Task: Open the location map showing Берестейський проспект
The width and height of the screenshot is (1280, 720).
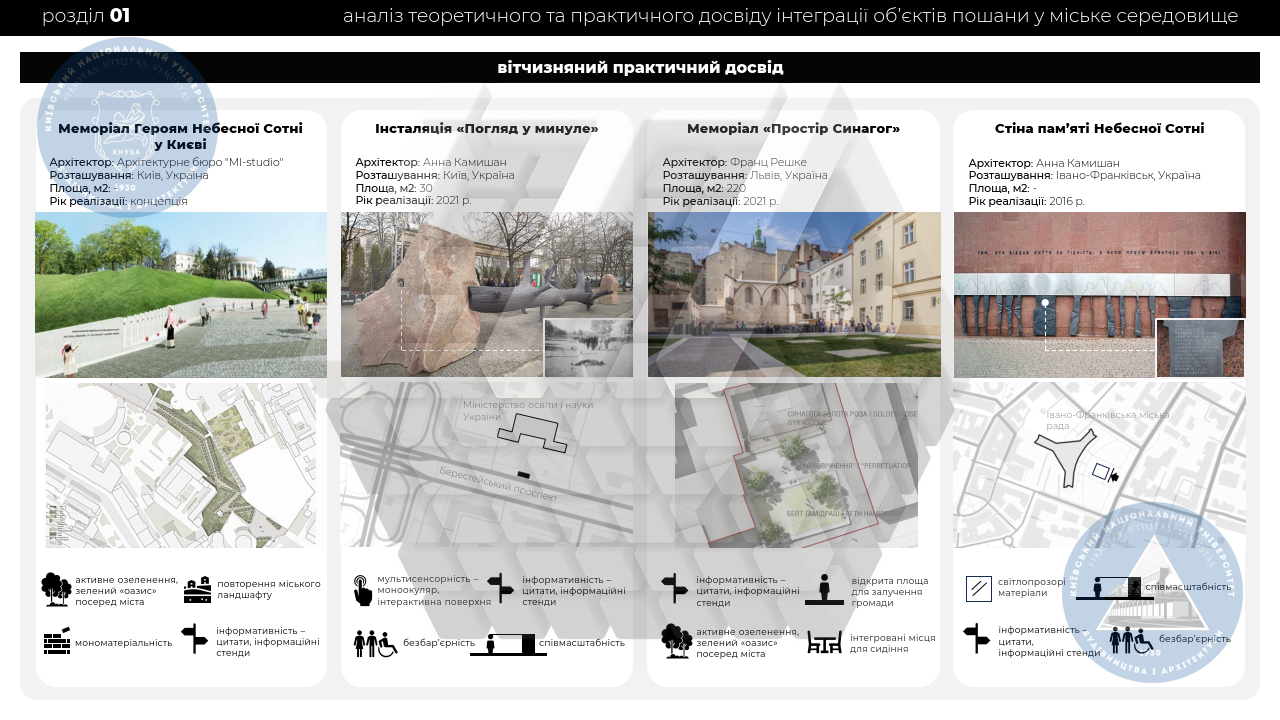Action: (487, 465)
